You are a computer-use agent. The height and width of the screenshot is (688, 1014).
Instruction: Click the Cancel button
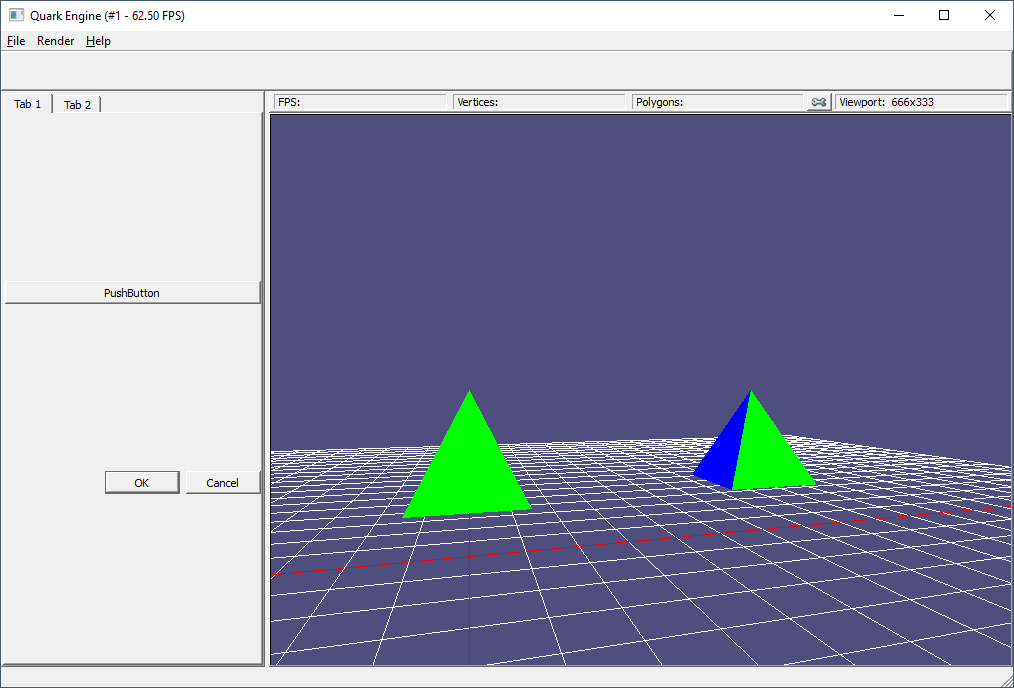[222, 483]
